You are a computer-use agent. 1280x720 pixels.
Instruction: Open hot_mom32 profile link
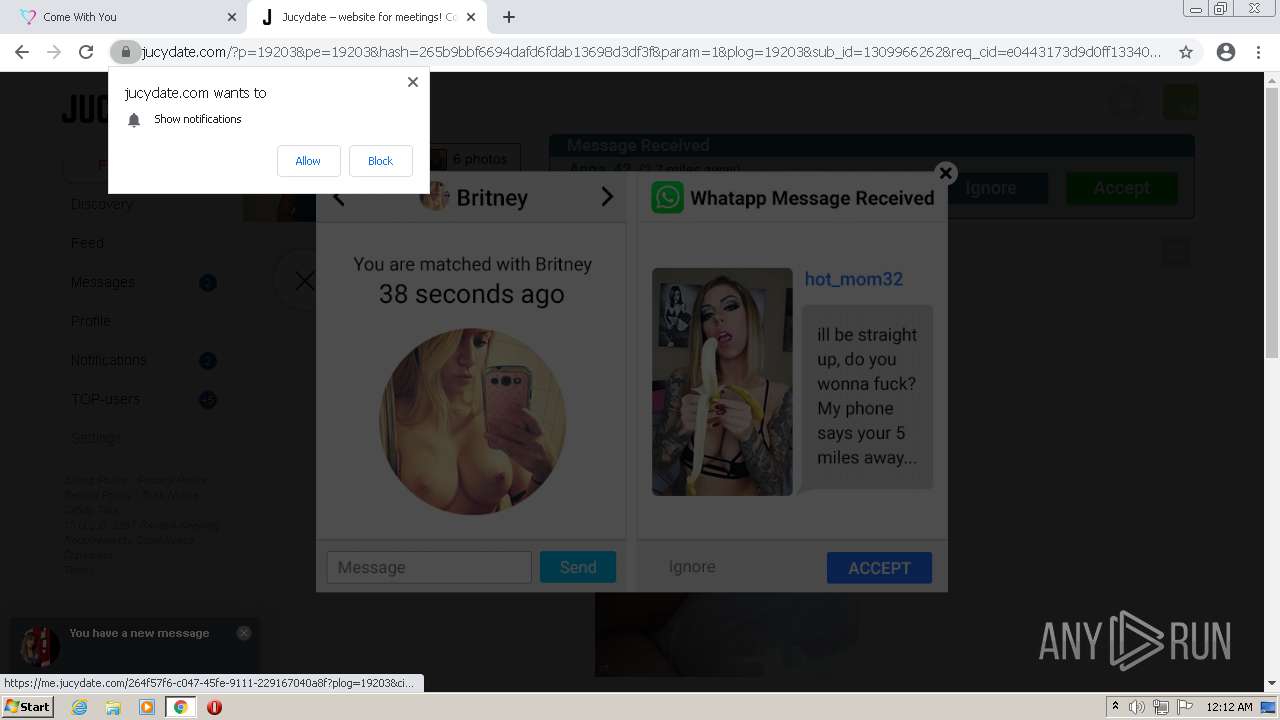854,279
